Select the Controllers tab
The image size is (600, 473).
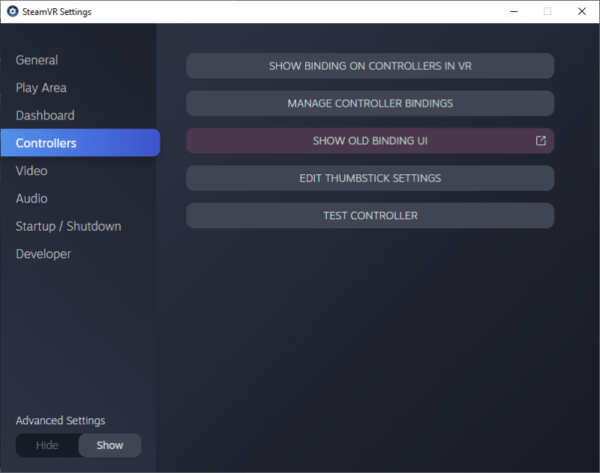(80, 143)
